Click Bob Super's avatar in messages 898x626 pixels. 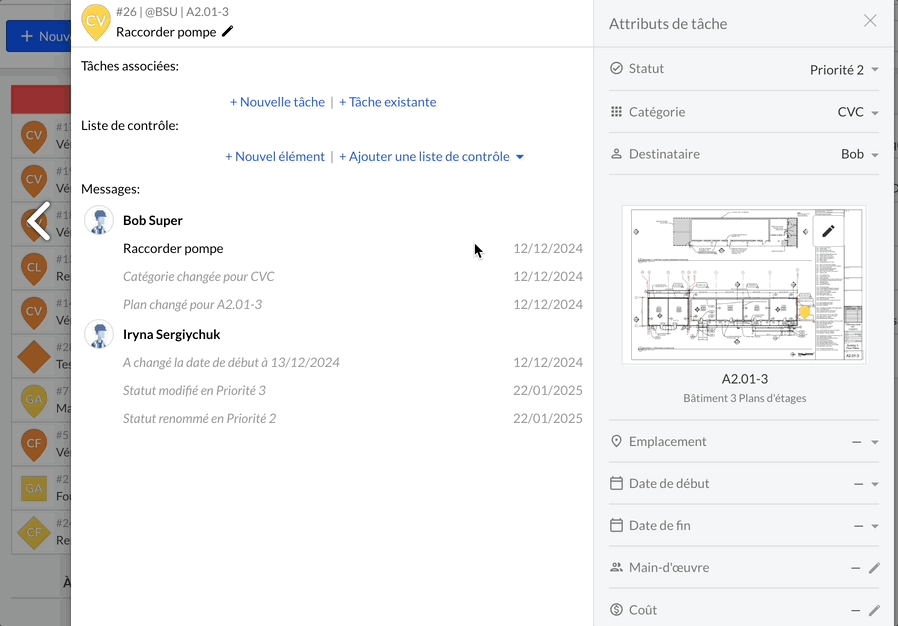tap(99, 221)
